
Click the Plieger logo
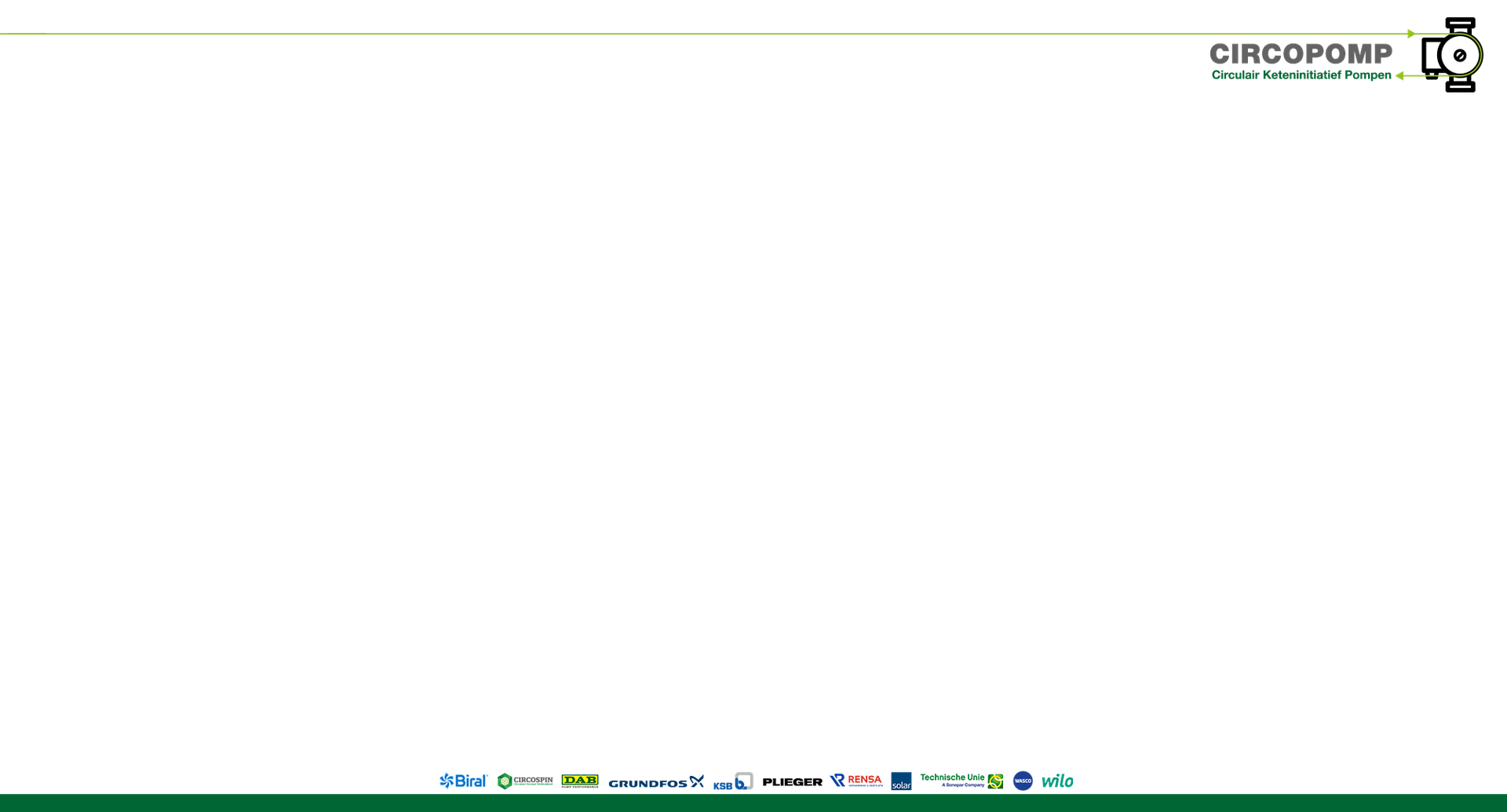tap(792, 782)
